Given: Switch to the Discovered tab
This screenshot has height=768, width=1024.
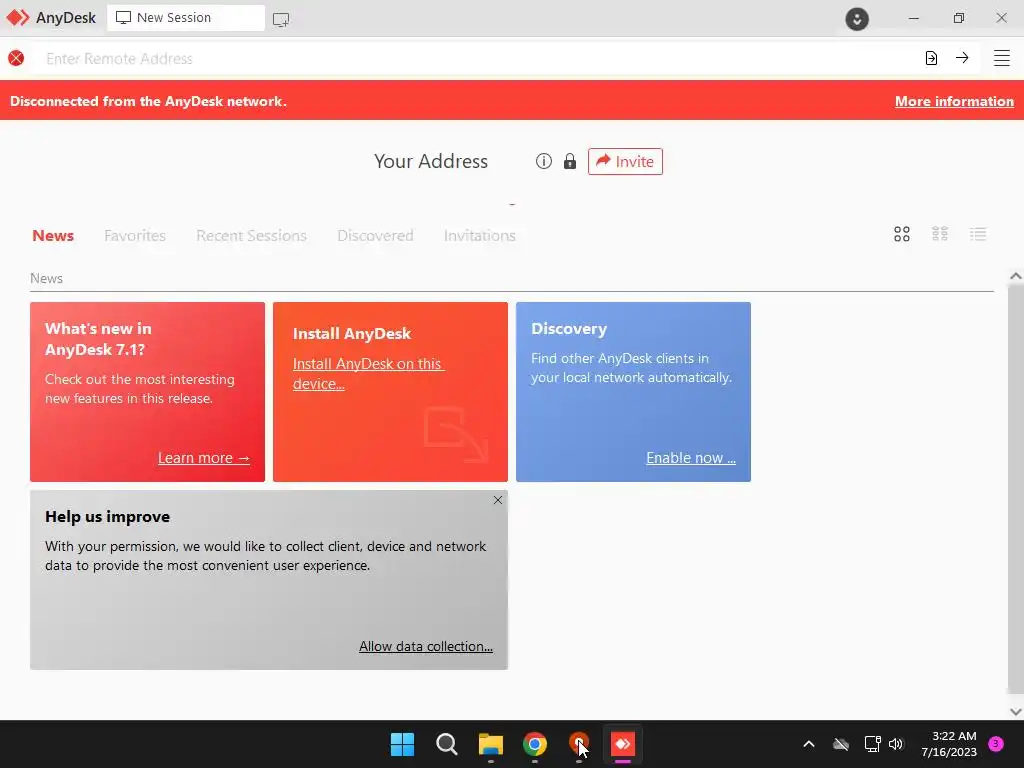Looking at the screenshot, I should (x=375, y=235).
